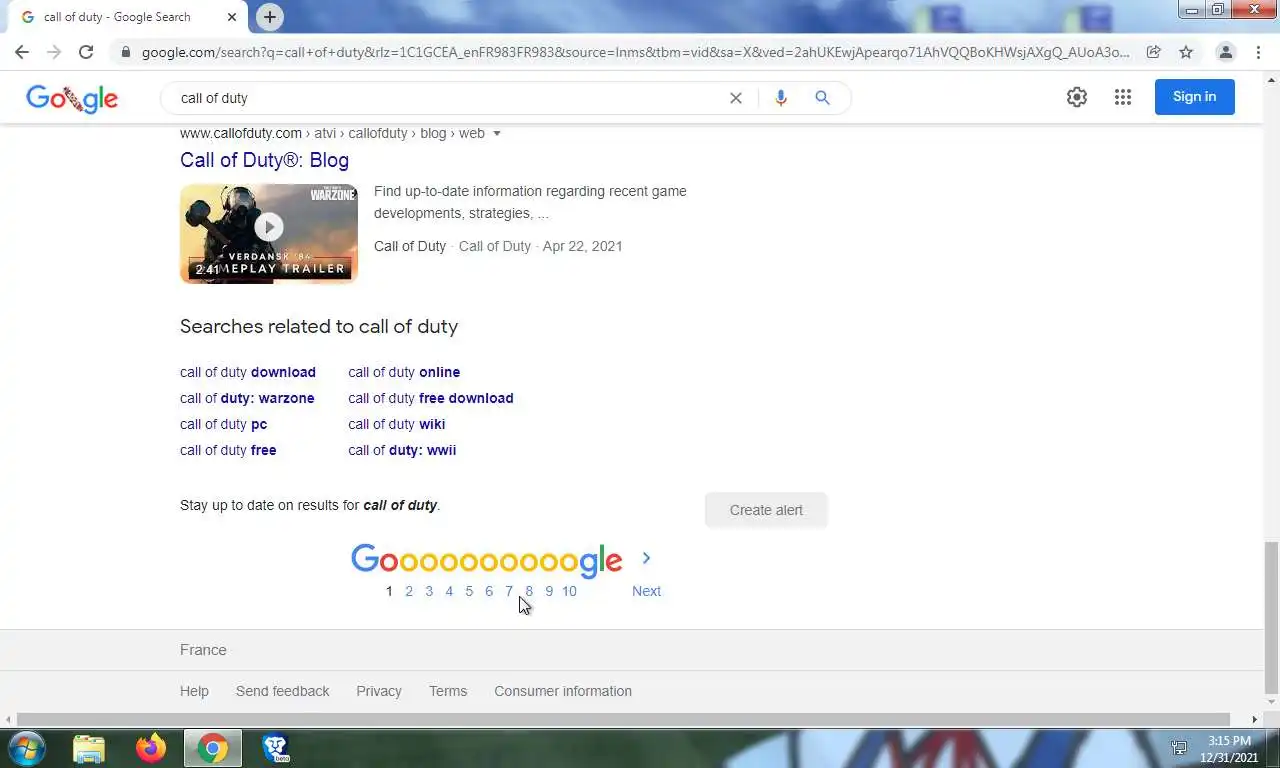Open the taskbar clock and date
1280x768 pixels.
pos(1229,748)
